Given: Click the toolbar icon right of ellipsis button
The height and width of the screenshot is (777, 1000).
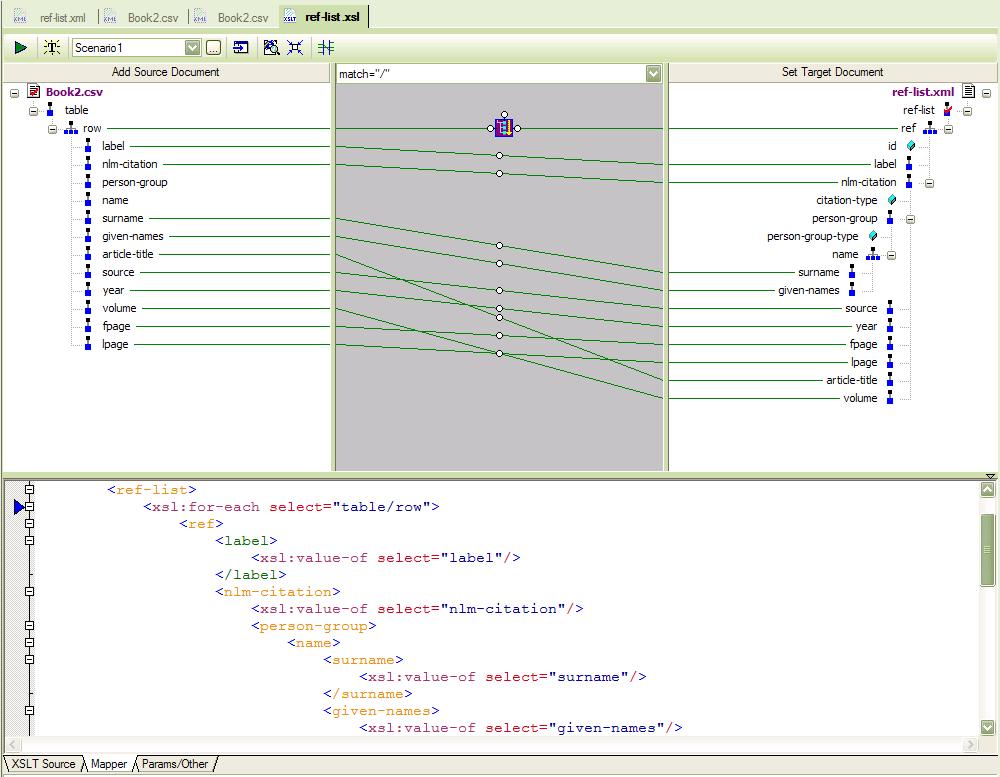Looking at the screenshot, I should click(x=241, y=47).
